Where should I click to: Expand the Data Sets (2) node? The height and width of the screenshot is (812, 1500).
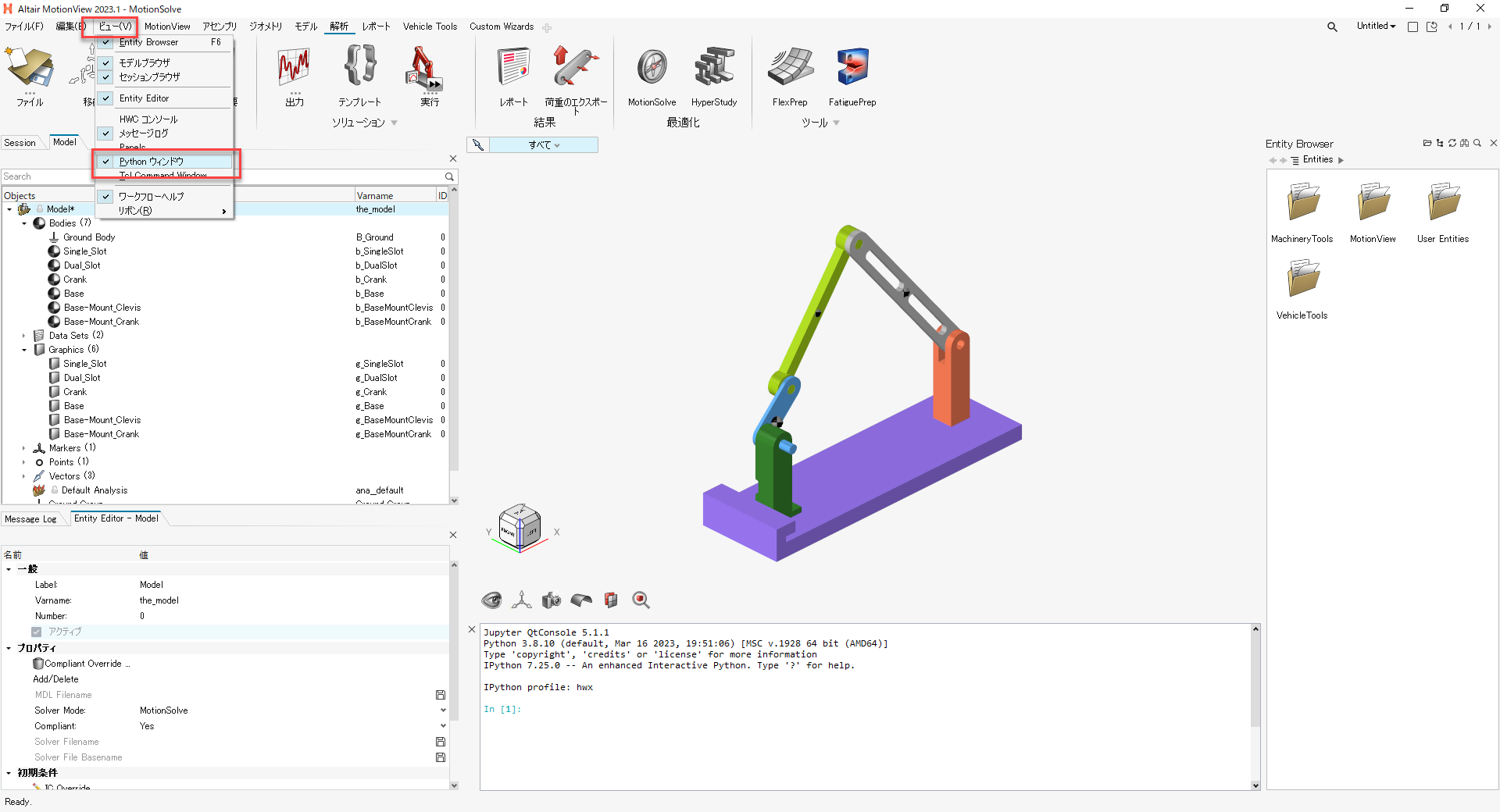click(x=24, y=336)
